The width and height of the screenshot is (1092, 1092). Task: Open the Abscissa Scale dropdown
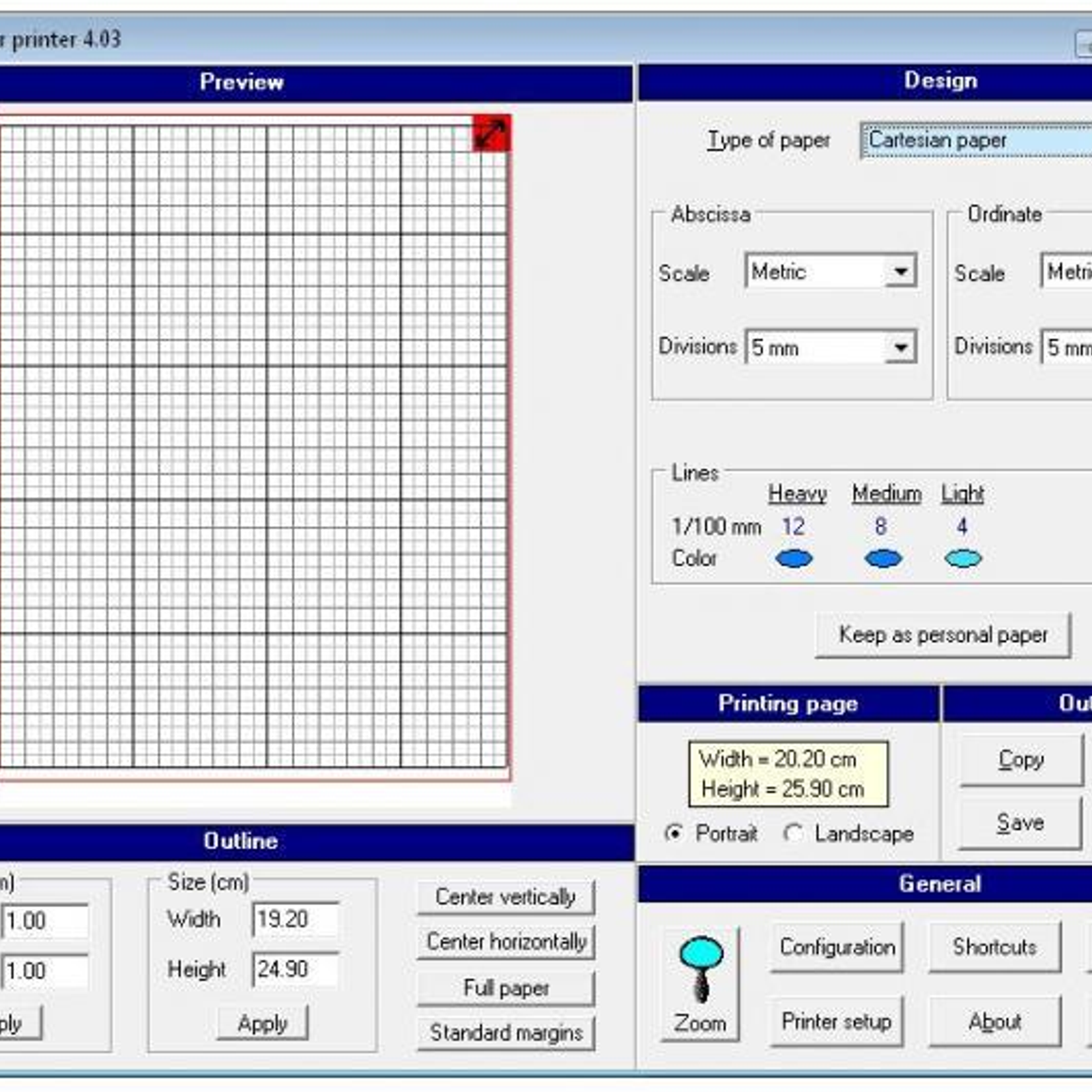point(900,272)
